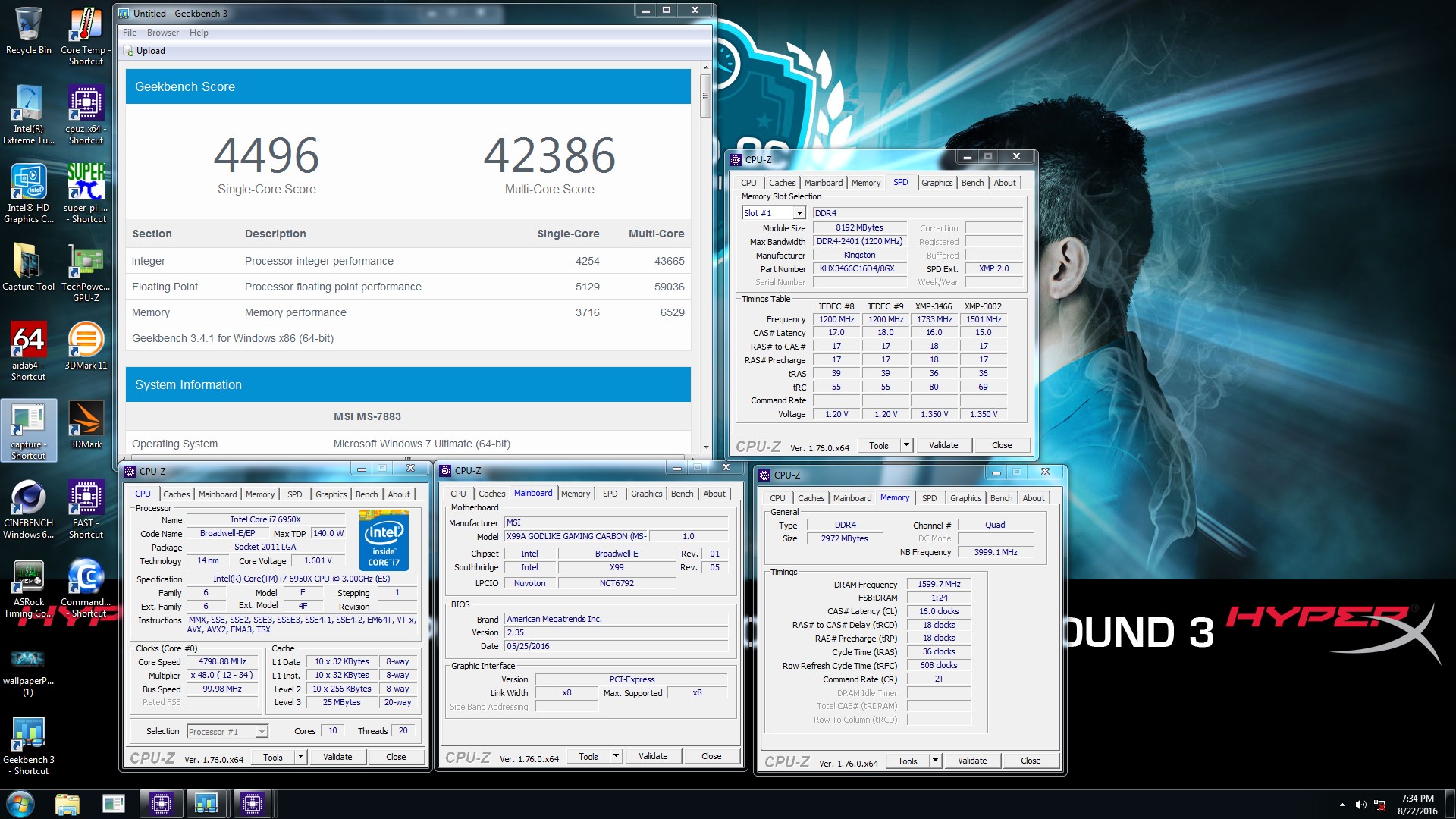The height and width of the screenshot is (819, 1456).
Task: Open the Command shortcut desktop icon
Action: [86, 588]
